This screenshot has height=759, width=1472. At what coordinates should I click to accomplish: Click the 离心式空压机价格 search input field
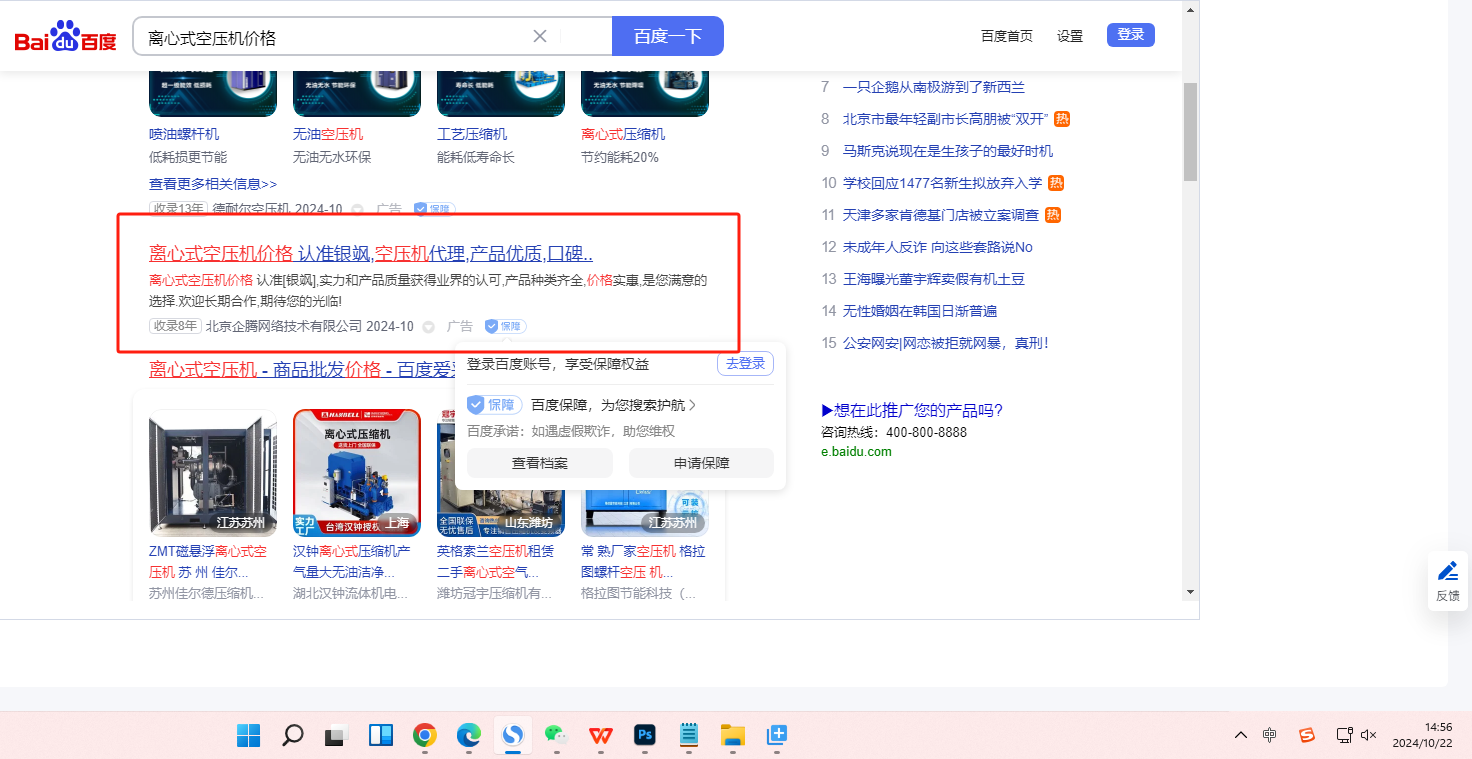pyautogui.click(x=335, y=37)
